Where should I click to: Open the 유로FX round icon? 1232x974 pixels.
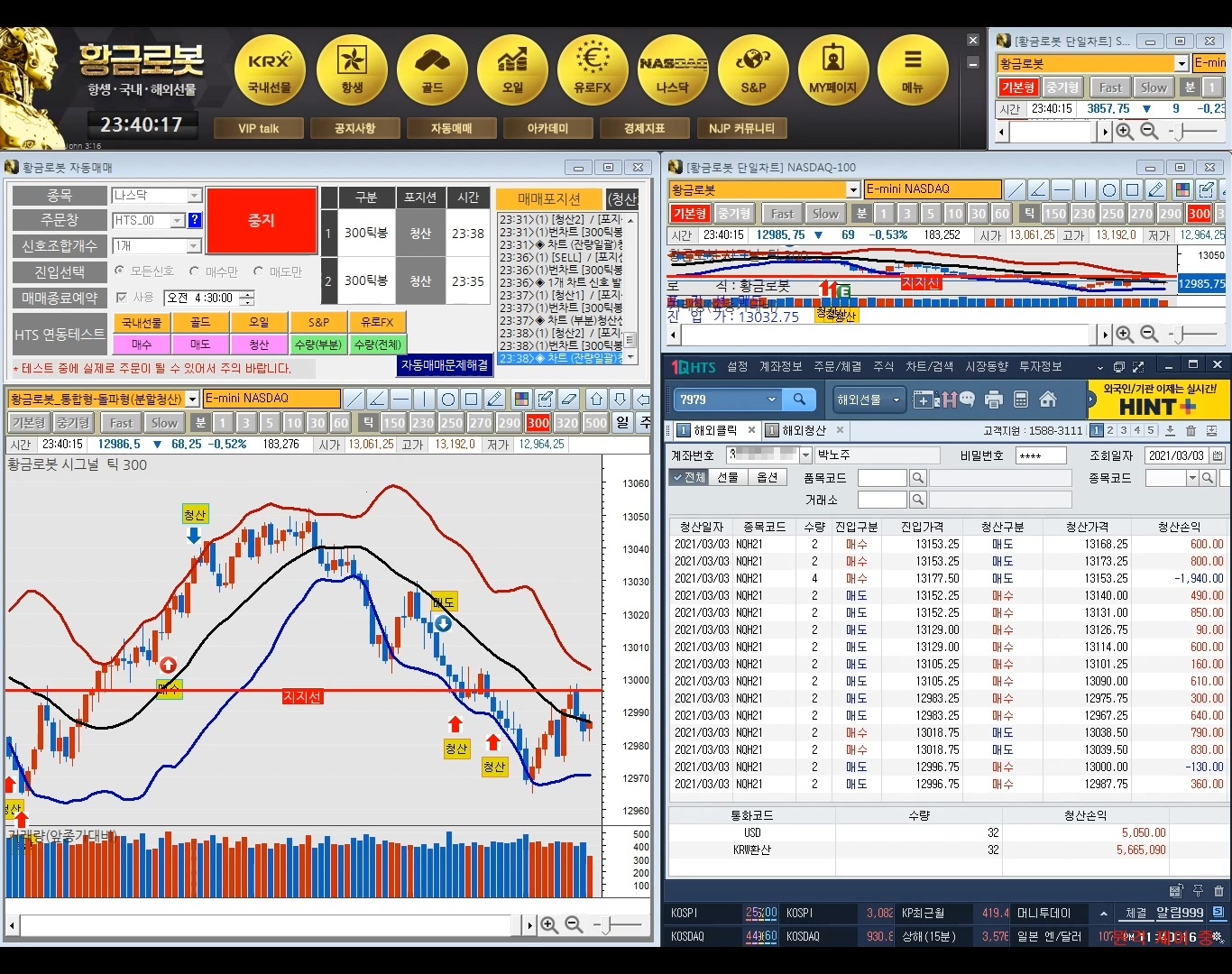[x=593, y=70]
